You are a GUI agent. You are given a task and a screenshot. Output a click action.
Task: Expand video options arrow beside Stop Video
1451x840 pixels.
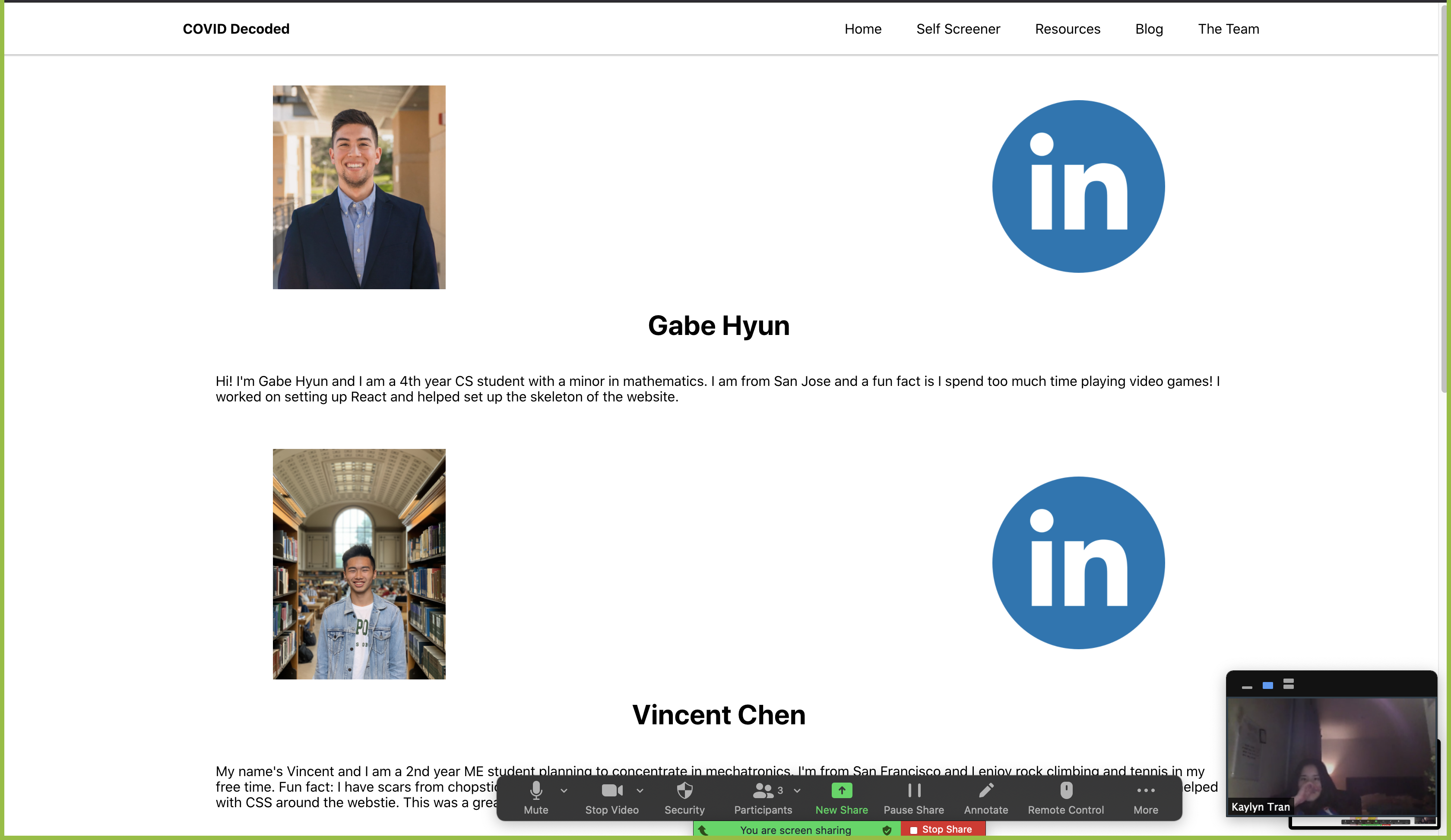click(640, 791)
